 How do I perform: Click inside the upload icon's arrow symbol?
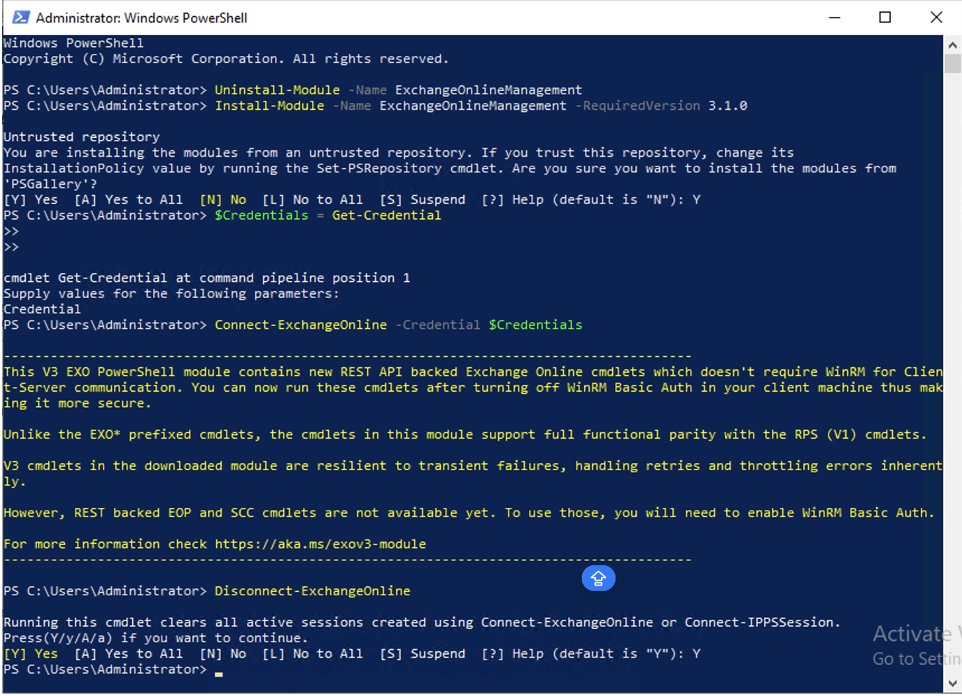click(598, 578)
